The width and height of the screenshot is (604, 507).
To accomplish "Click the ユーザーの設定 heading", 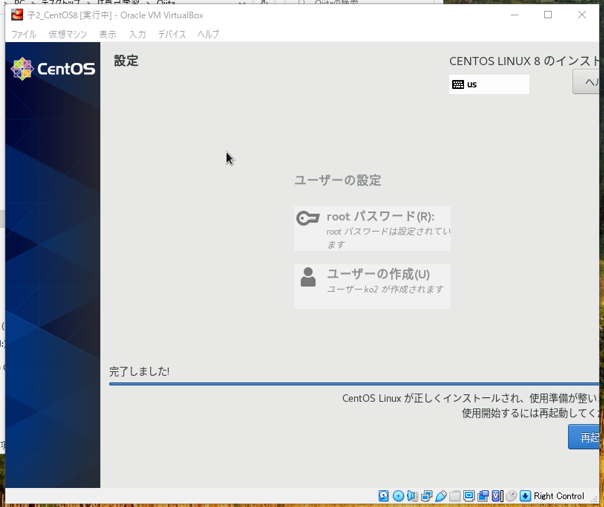I will tap(338, 180).
